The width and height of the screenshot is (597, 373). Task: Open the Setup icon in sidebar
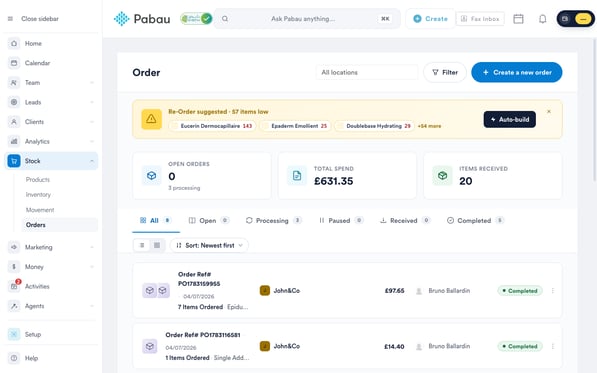point(14,334)
